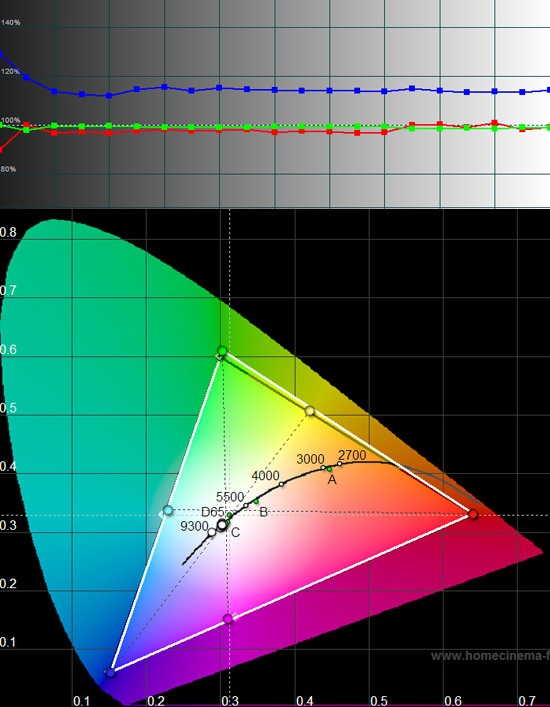The width and height of the screenshot is (550, 707).
Task: Select the 4000 marker on the black-body curve
Action: (x=281, y=484)
